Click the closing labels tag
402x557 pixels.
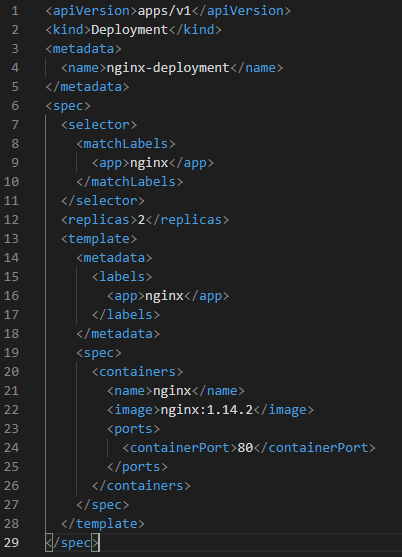coord(126,315)
